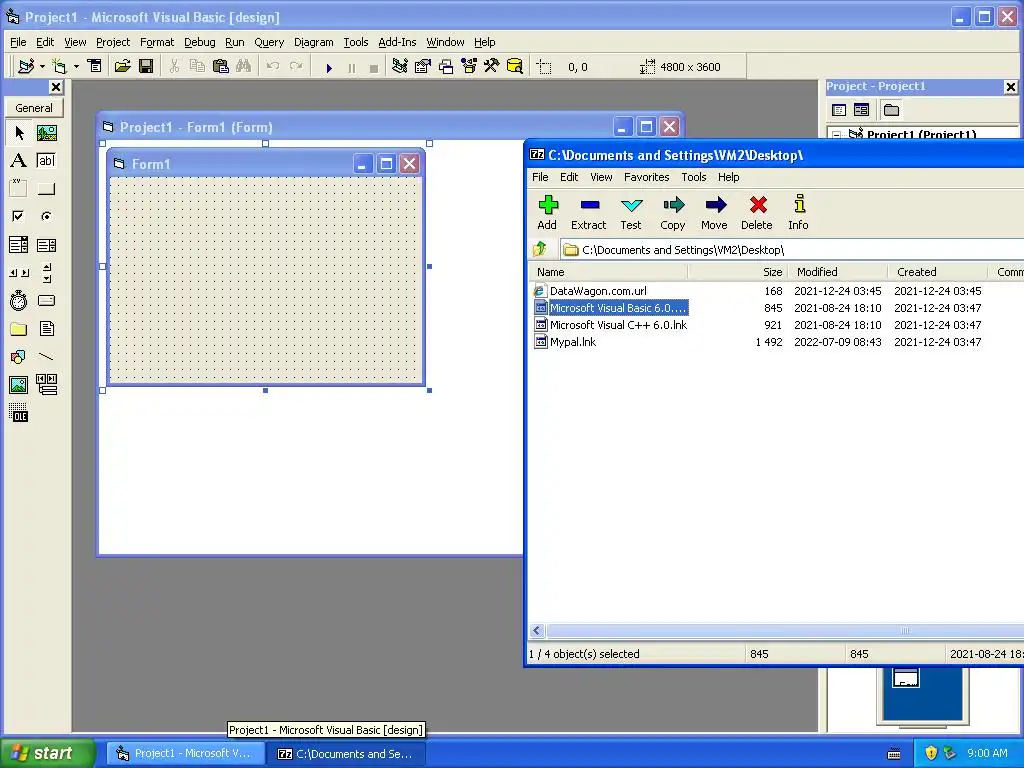This screenshot has width=1024, height=768.
Task: Open the Debug menu in Visual Basic
Action: coord(200,42)
